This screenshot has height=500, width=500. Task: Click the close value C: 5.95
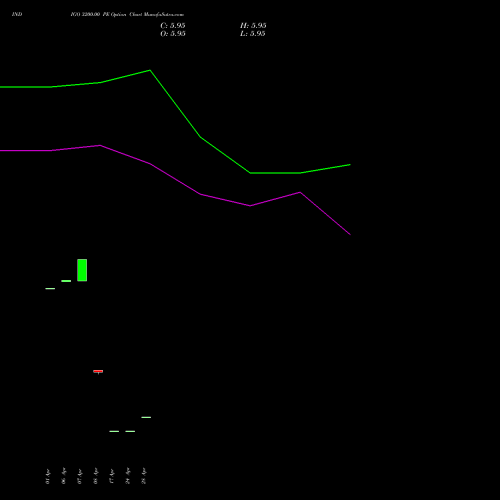[x=173, y=26]
